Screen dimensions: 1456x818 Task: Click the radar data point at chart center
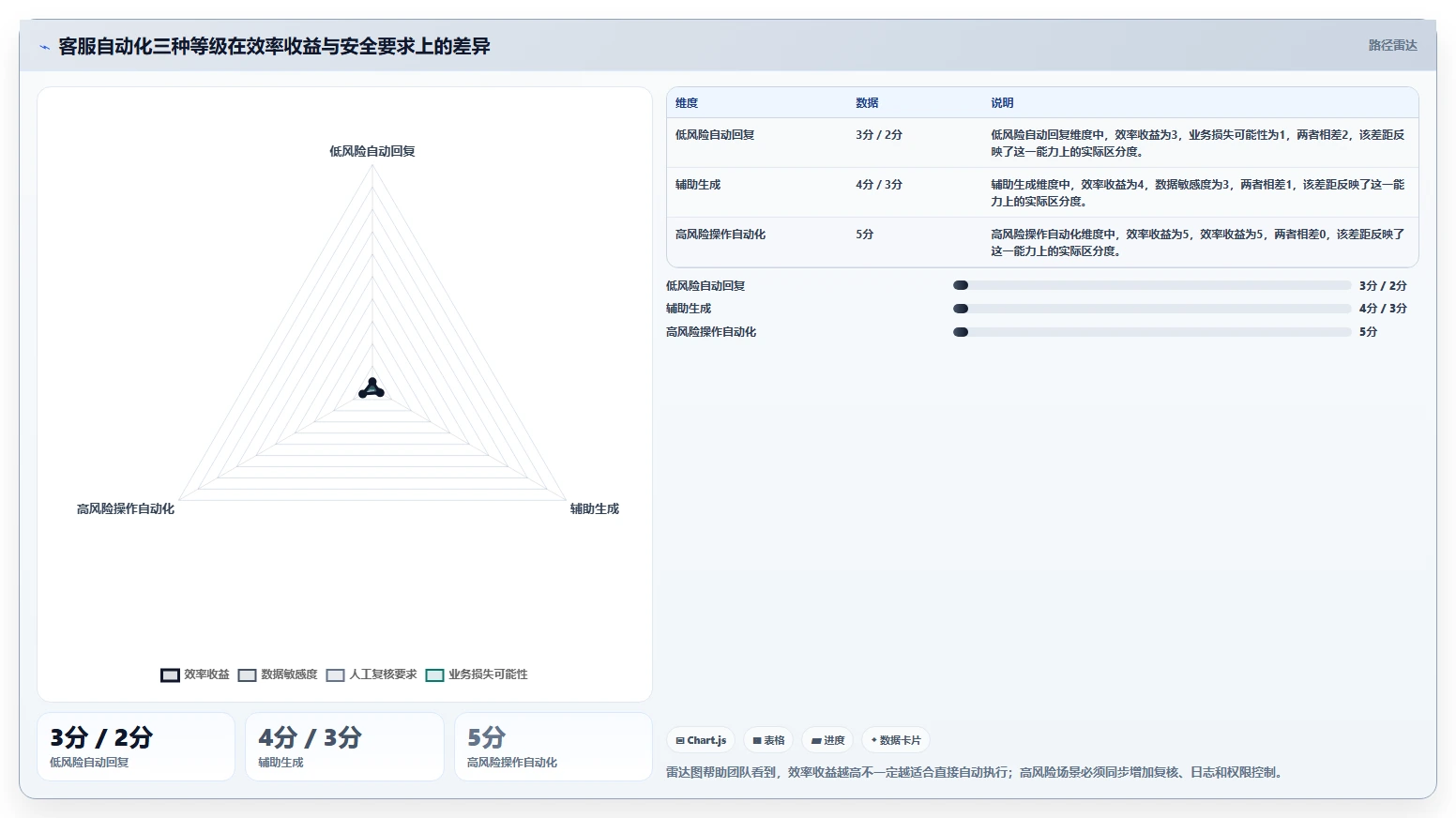(x=372, y=388)
